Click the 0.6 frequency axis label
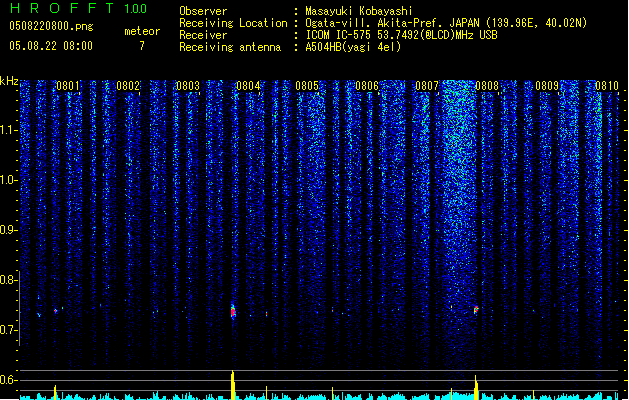 click(x=8, y=380)
